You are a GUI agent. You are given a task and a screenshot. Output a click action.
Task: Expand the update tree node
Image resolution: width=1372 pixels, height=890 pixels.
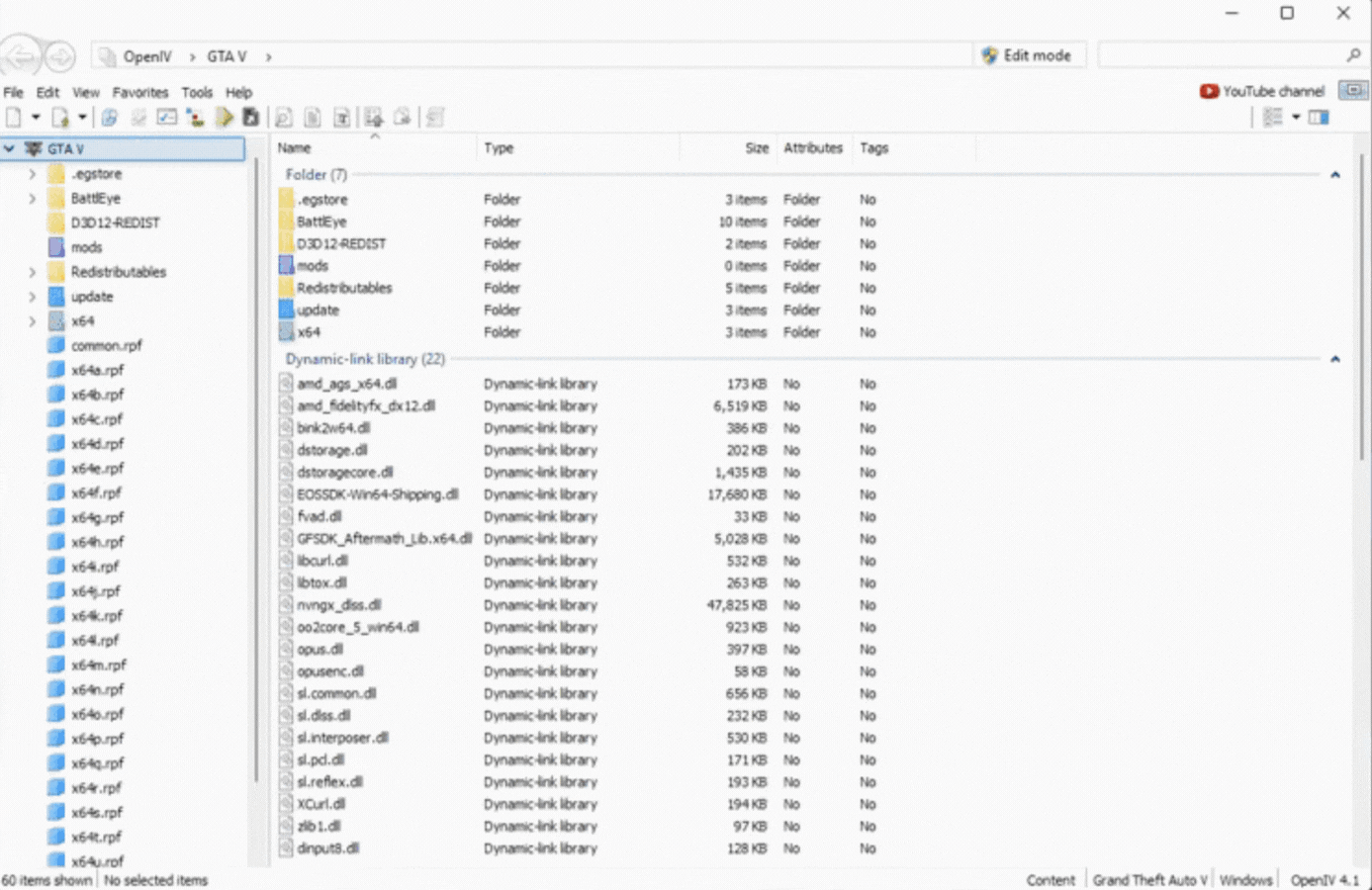pos(32,297)
